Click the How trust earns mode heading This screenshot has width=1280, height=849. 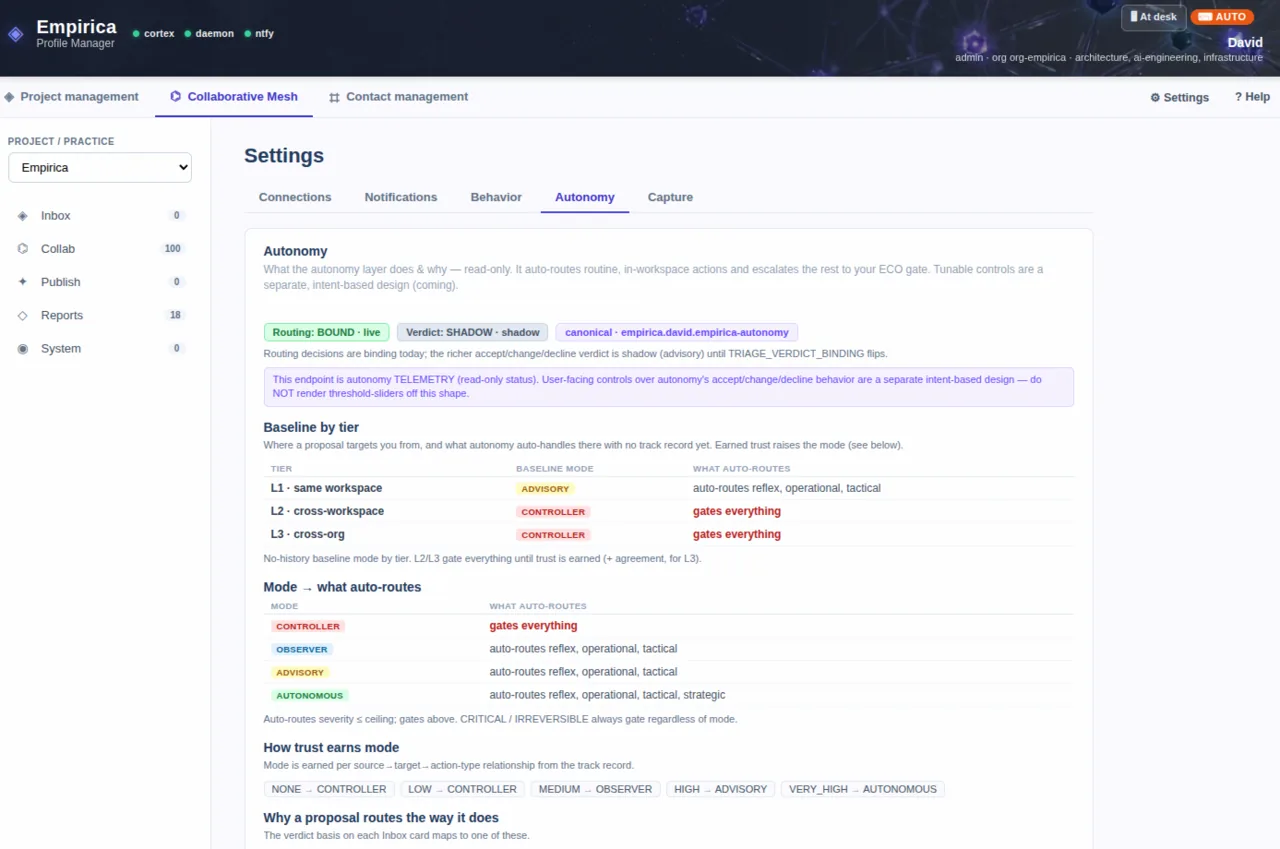(331, 747)
